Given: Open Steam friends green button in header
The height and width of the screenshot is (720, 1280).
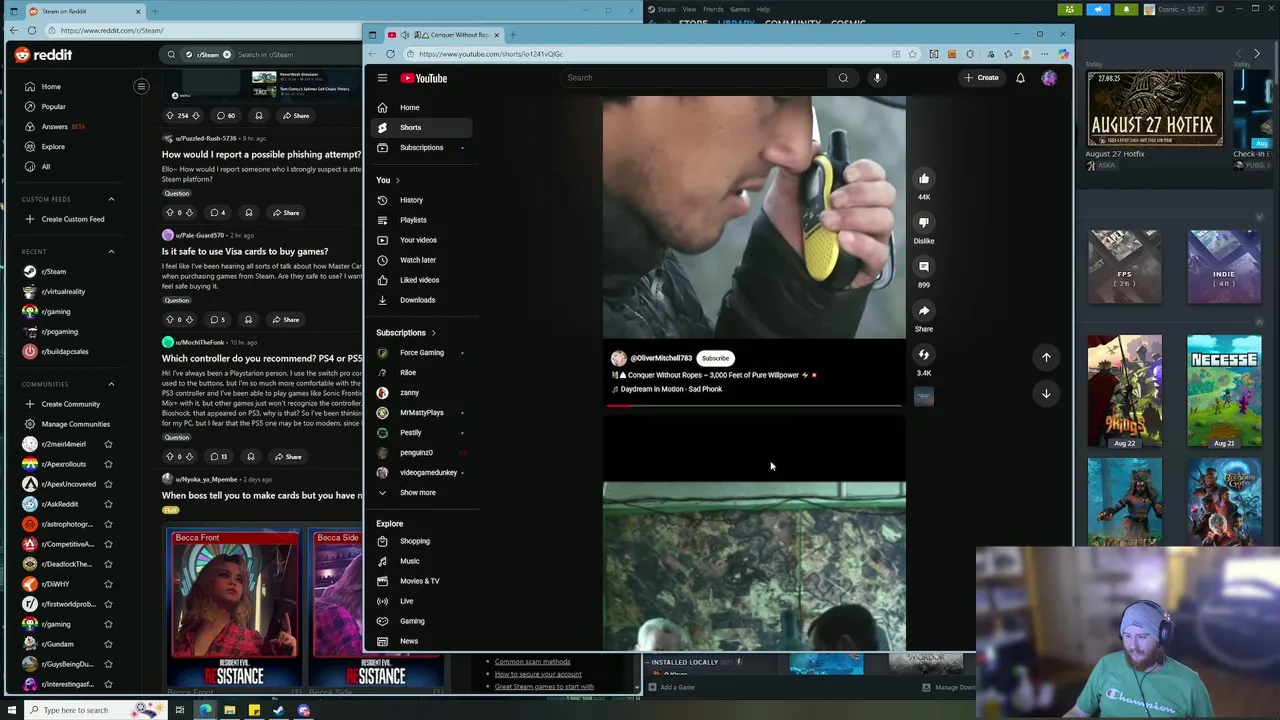Looking at the screenshot, I should point(1070,10).
